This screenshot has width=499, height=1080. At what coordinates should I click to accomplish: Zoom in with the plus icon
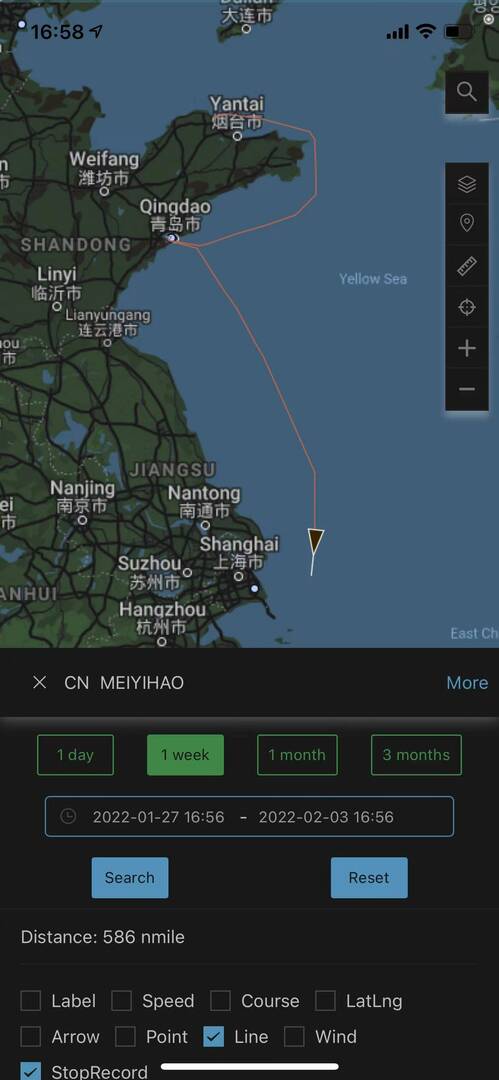467,349
